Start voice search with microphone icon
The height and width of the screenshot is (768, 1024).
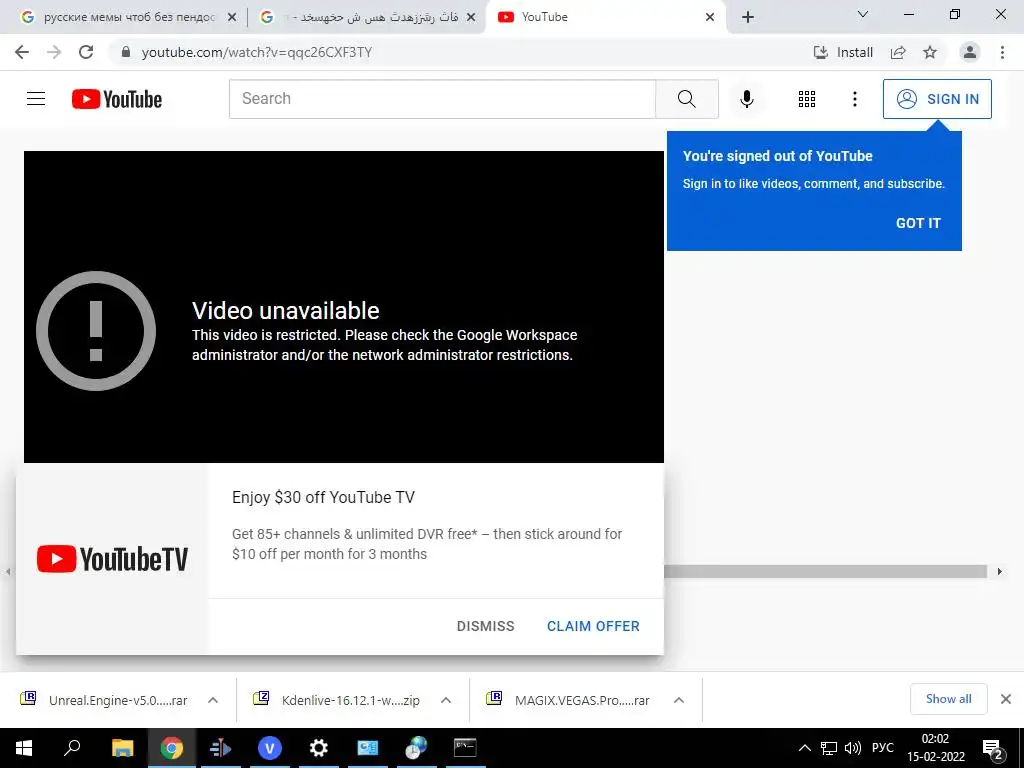(746, 99)
